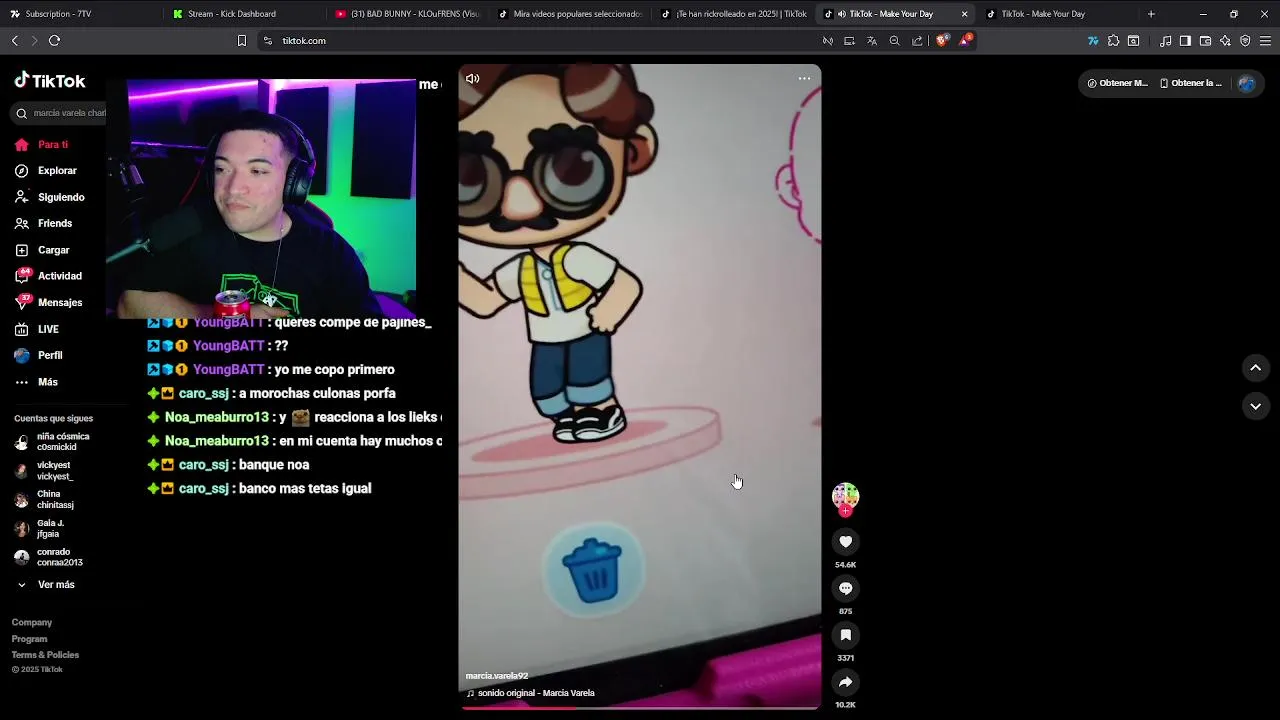
Task: Open Brave Rewards triangle icon
Action: [965, 41]
